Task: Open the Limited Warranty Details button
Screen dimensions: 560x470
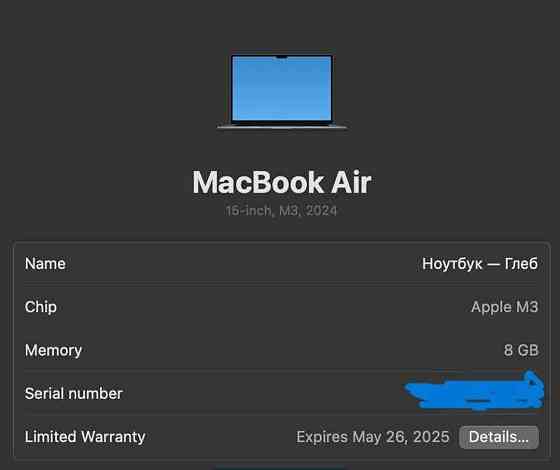Action: 499,437
